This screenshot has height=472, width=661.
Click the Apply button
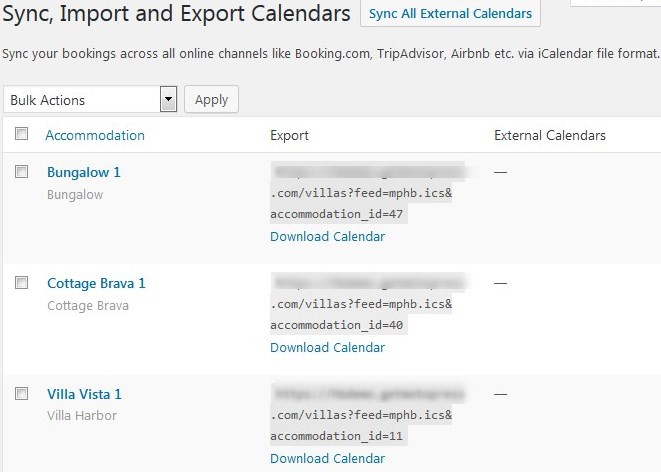(211, 99)
